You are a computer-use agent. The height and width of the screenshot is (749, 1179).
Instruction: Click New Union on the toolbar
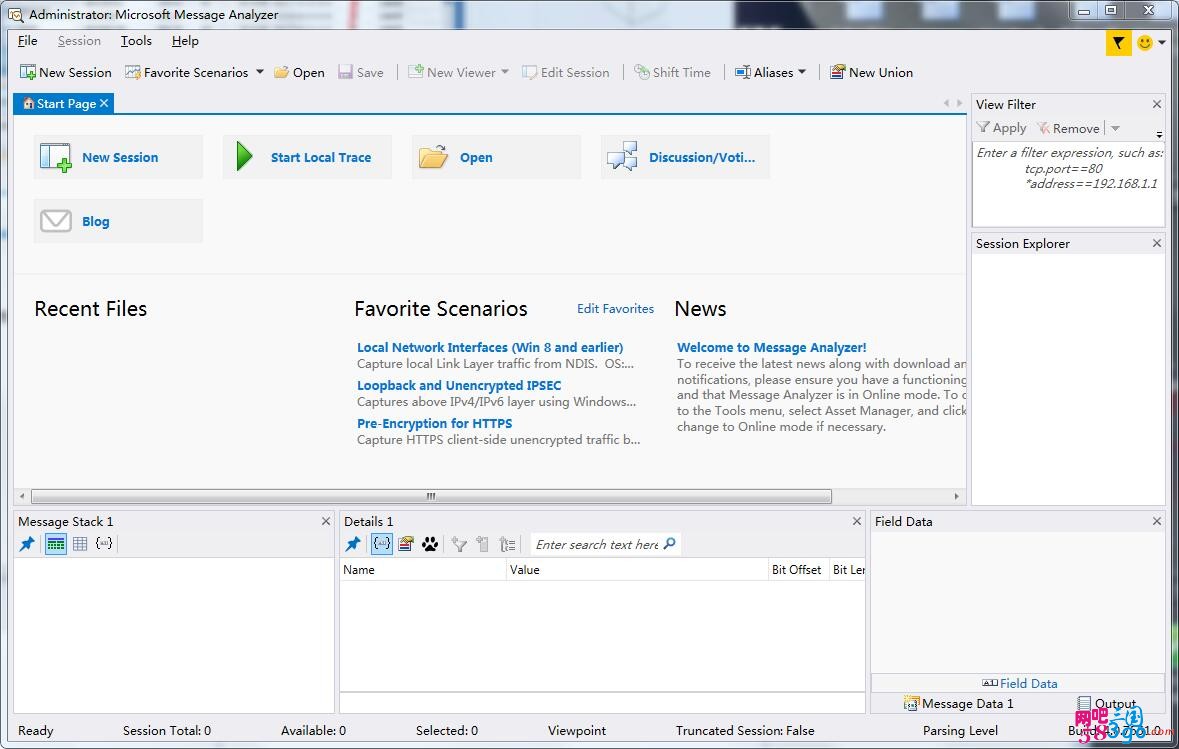tap(871, 72)
